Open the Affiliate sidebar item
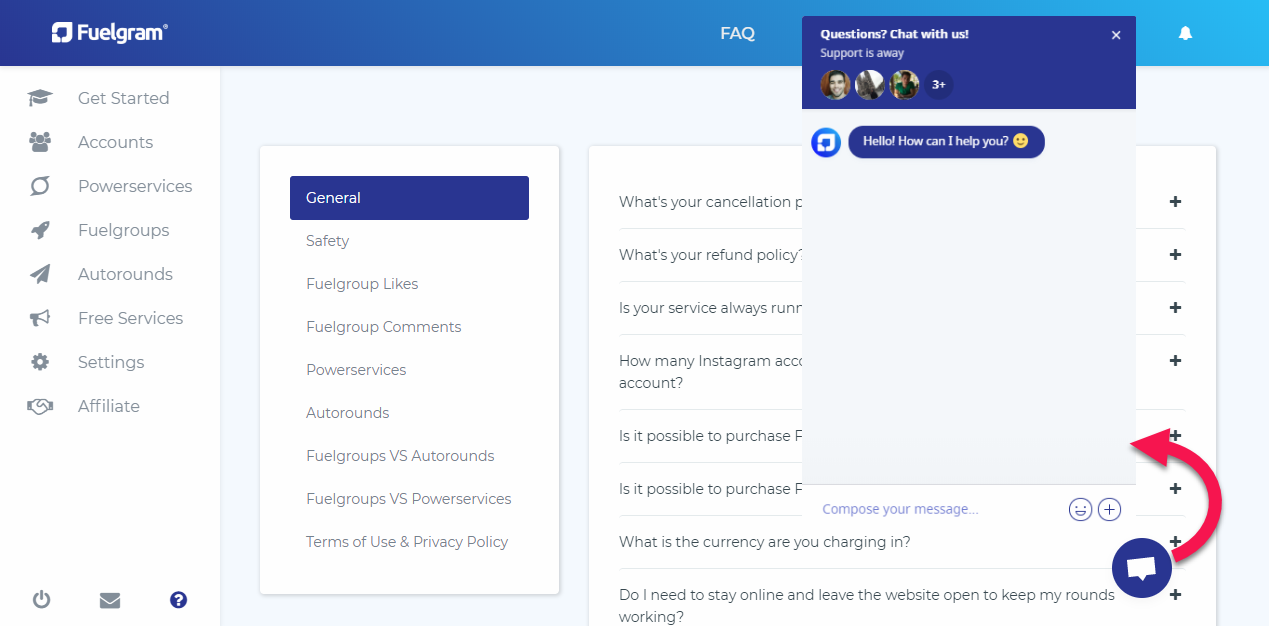This screenshot has height=626, width=1269. 108,406
